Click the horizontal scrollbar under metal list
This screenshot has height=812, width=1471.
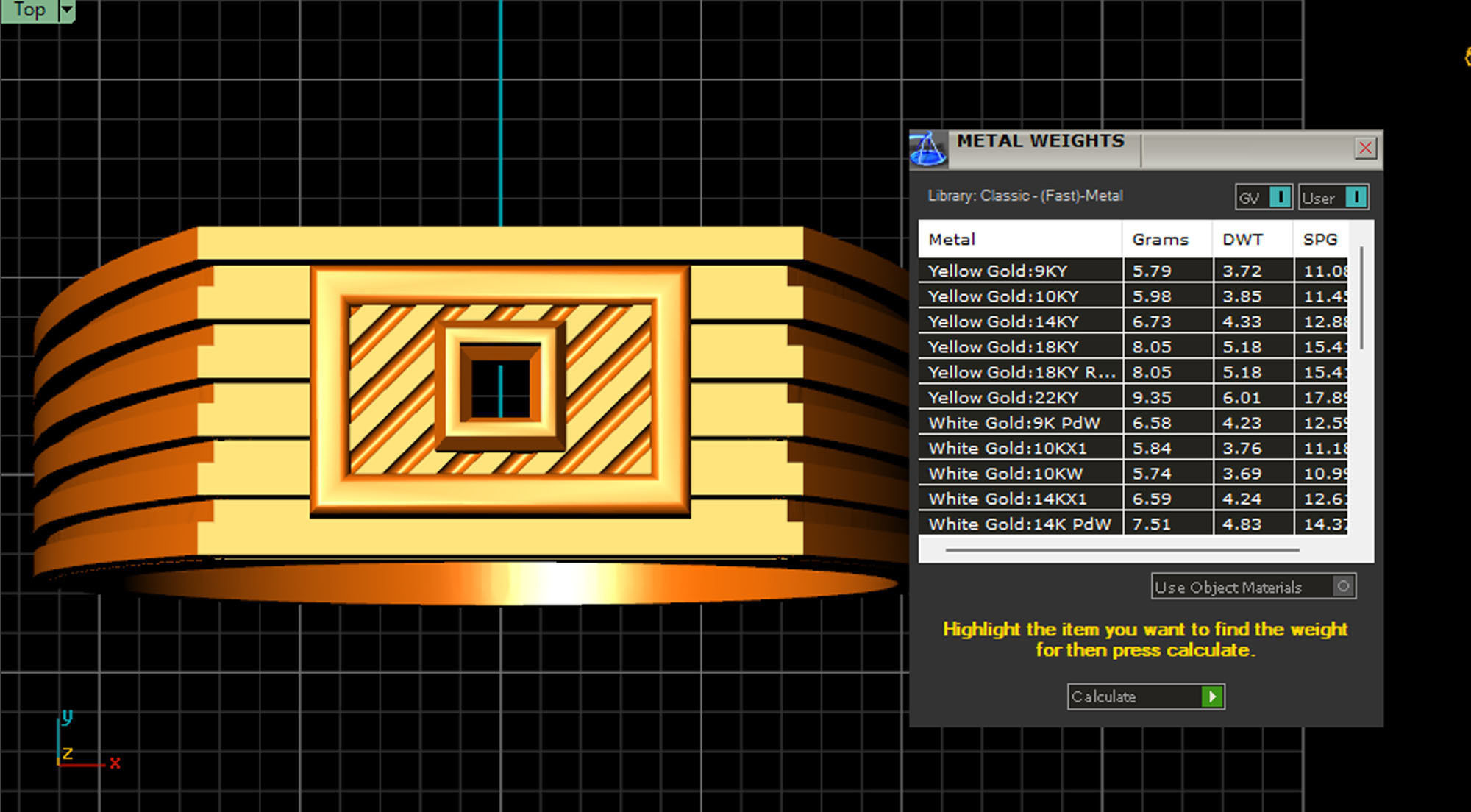click(x=1122, y=549)
